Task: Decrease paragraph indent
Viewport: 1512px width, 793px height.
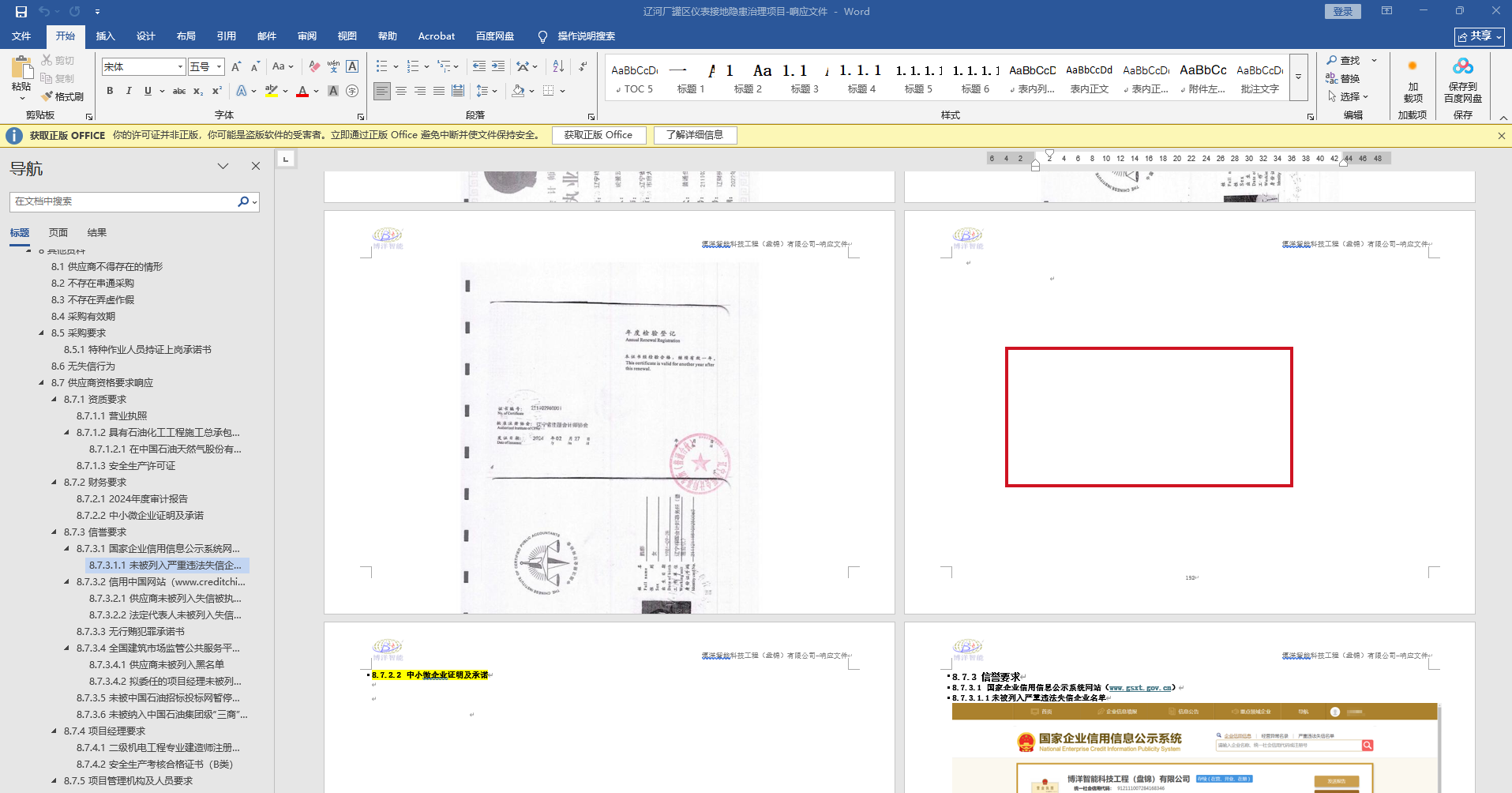Action: [x=479, y=67]
